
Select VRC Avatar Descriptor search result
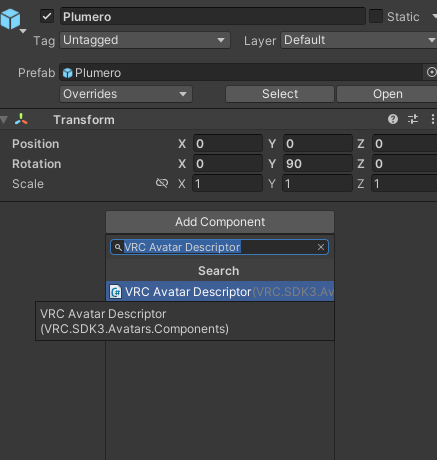[220, 292]
